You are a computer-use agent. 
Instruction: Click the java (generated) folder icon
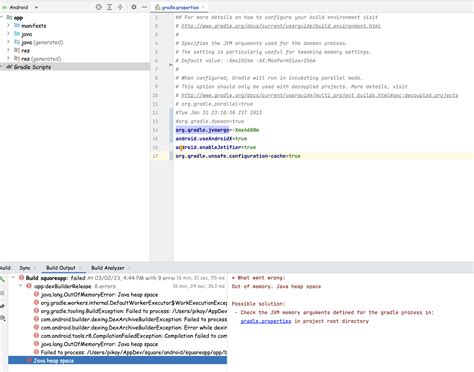tap(17, 42)
